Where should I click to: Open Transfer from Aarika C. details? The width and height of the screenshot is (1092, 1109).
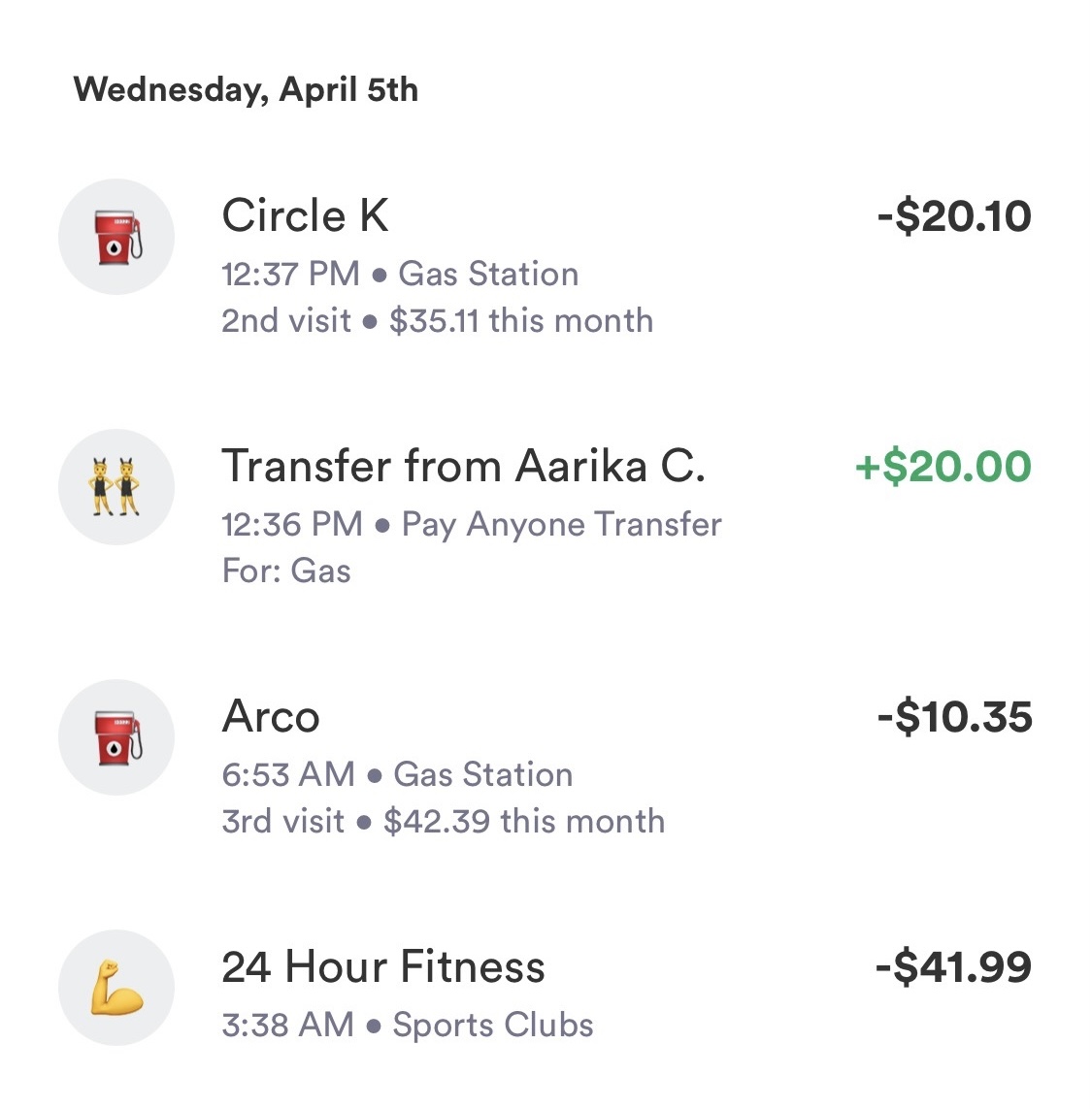click(463, 466)
